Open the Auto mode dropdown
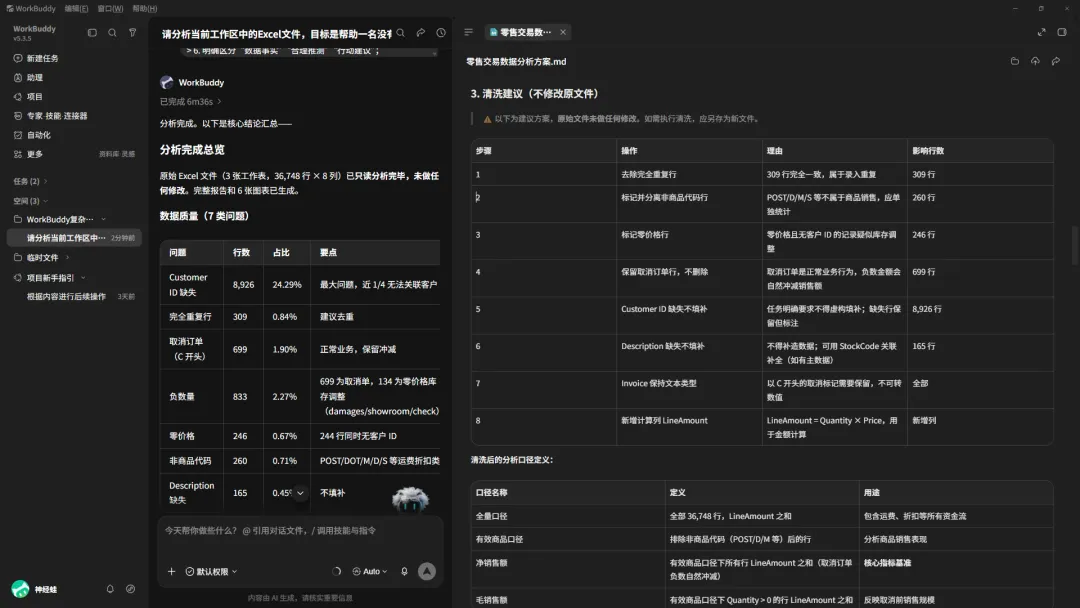Viewport: 1080px width, 608px height. [x=370, y=572]
